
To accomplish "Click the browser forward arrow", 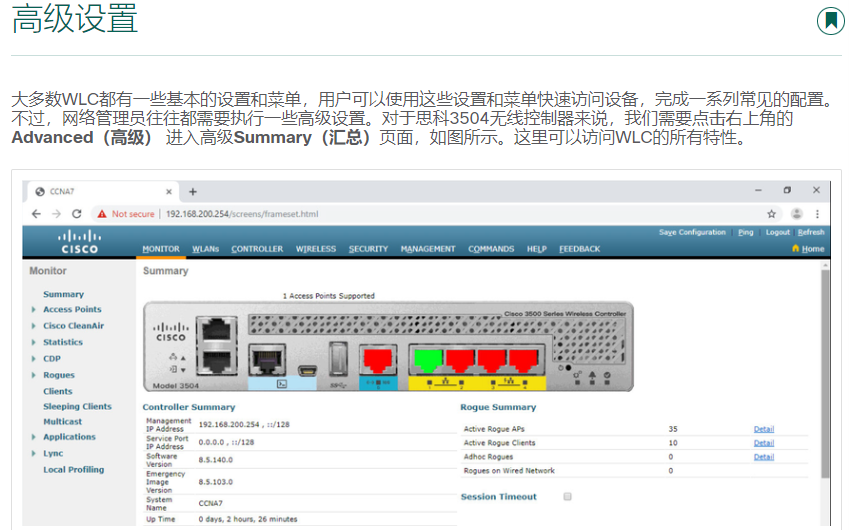I will pos(56,214).
